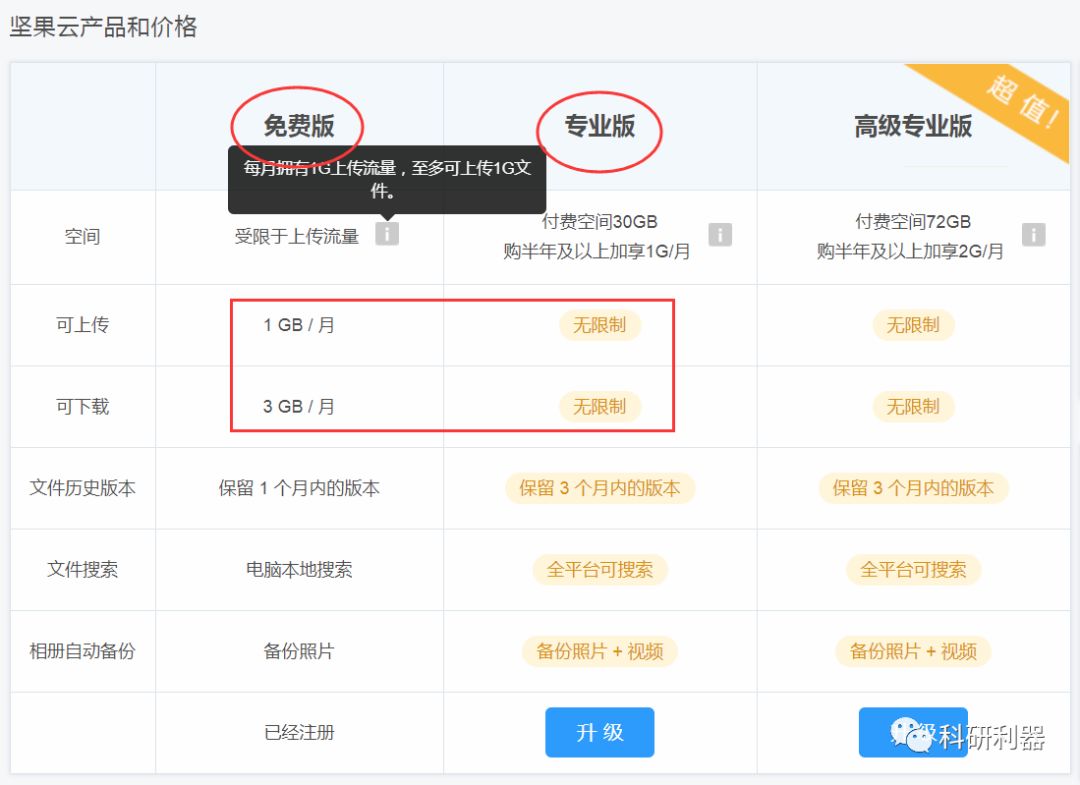The width and height of the screenshot is (1080, 785).
Task: Click the 空间 row label
Action: point(83,236)
